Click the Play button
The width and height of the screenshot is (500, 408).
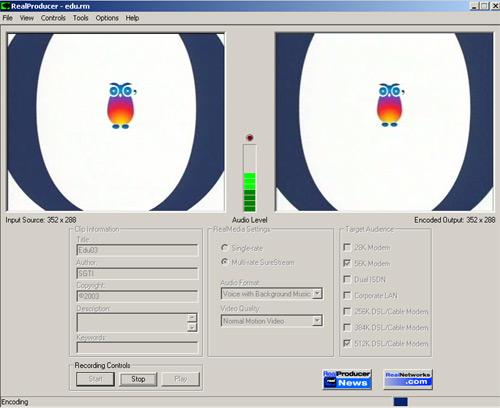(181, 379)
